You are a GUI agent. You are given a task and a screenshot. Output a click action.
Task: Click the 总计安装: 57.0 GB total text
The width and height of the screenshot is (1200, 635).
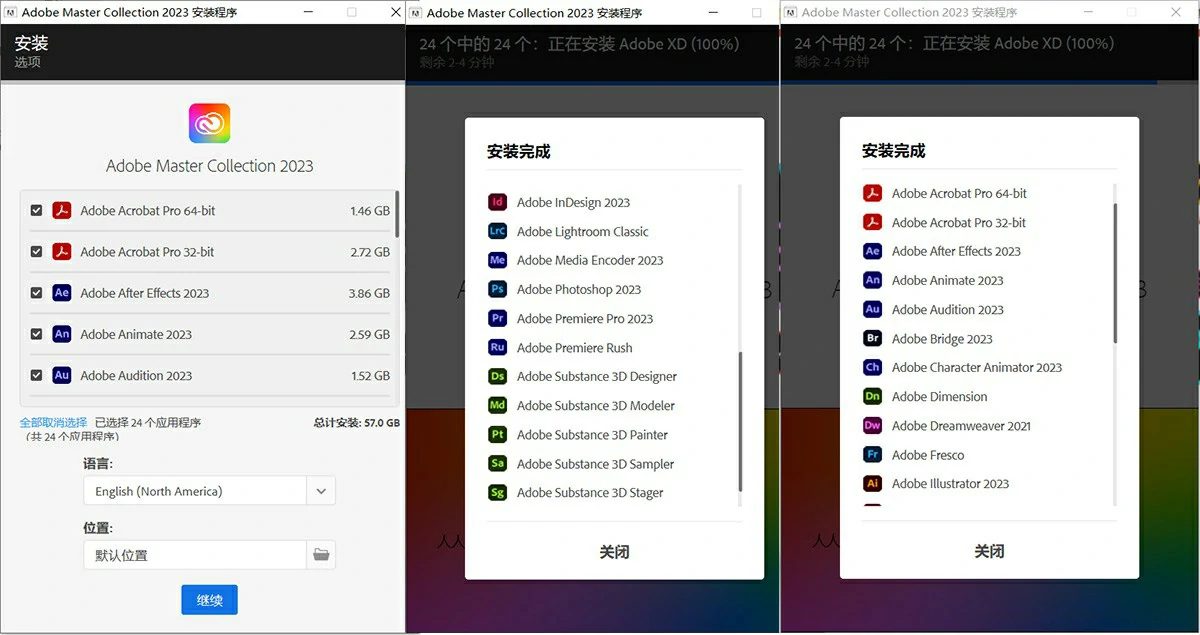(x=357, y=423)
